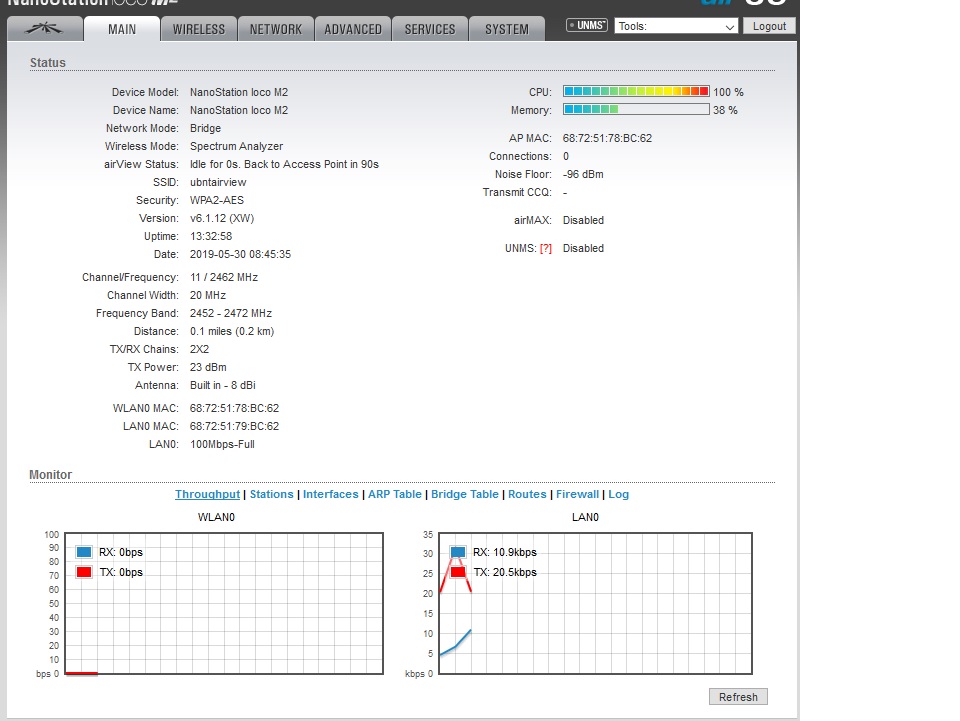960x721 pixels.
Task: Select the CPU 100 % reading
Action: coord(728,92)
